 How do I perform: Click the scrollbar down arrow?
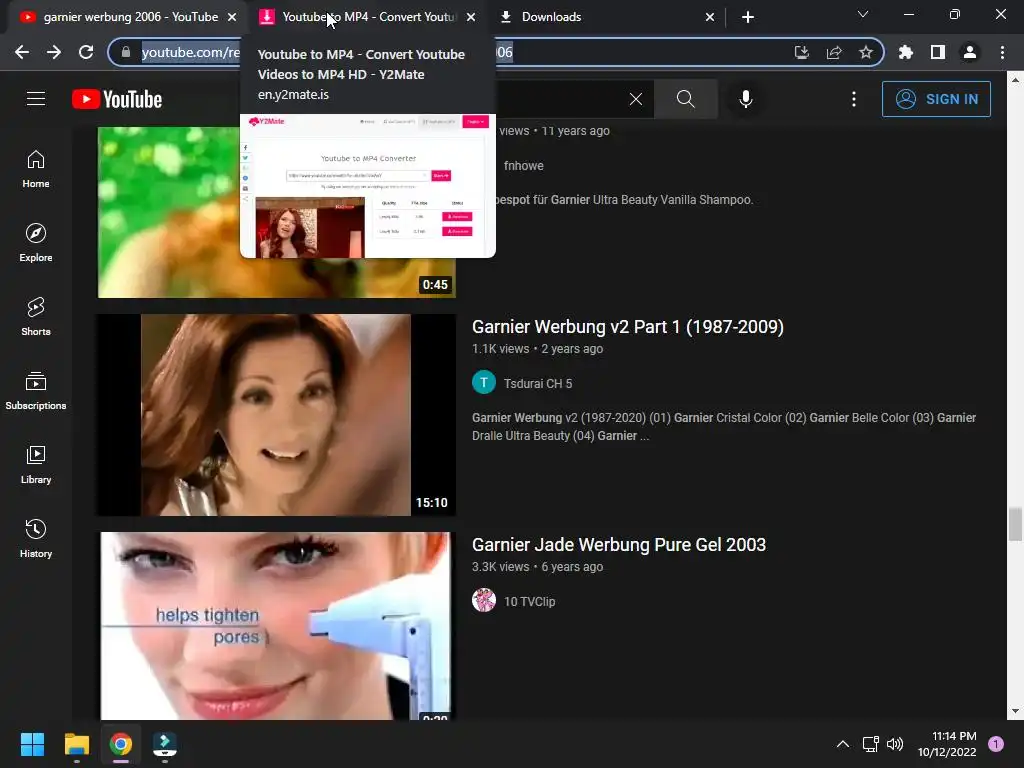pyautogui.click(x=1015, y=712)
